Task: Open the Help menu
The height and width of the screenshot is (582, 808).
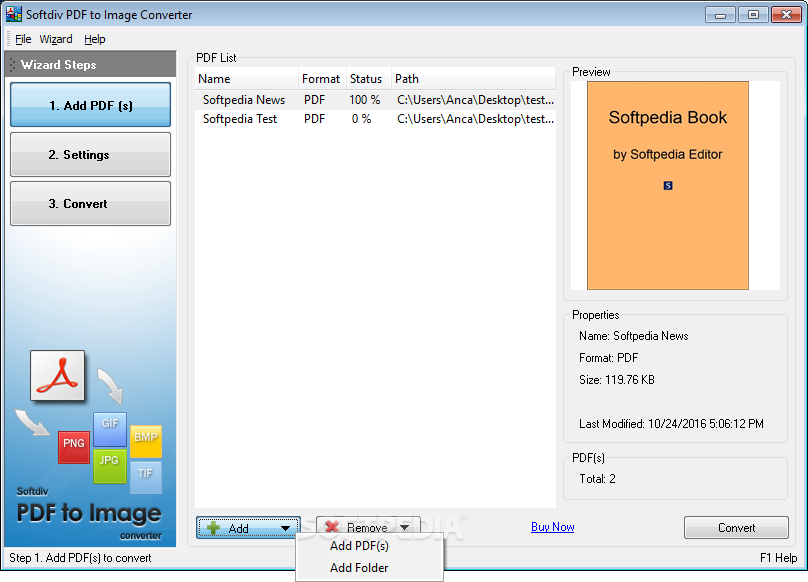Action: [95, 39]
